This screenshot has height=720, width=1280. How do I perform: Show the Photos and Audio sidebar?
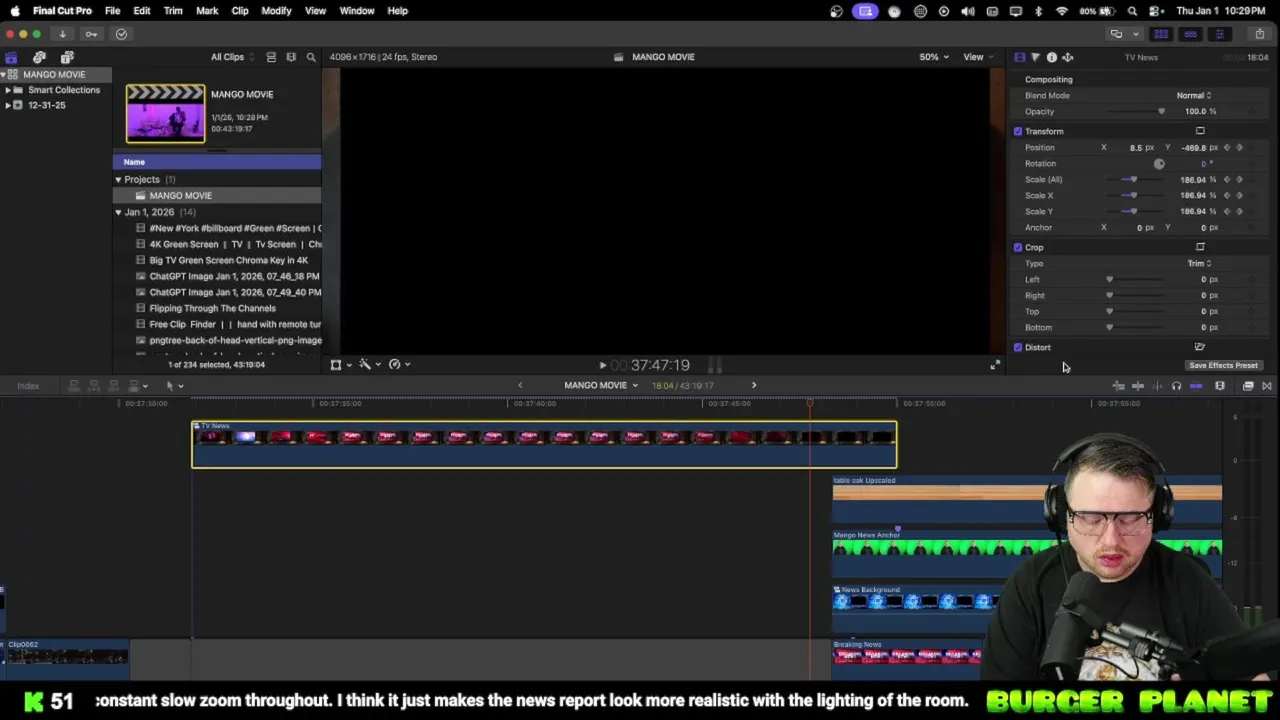point(39,57)
